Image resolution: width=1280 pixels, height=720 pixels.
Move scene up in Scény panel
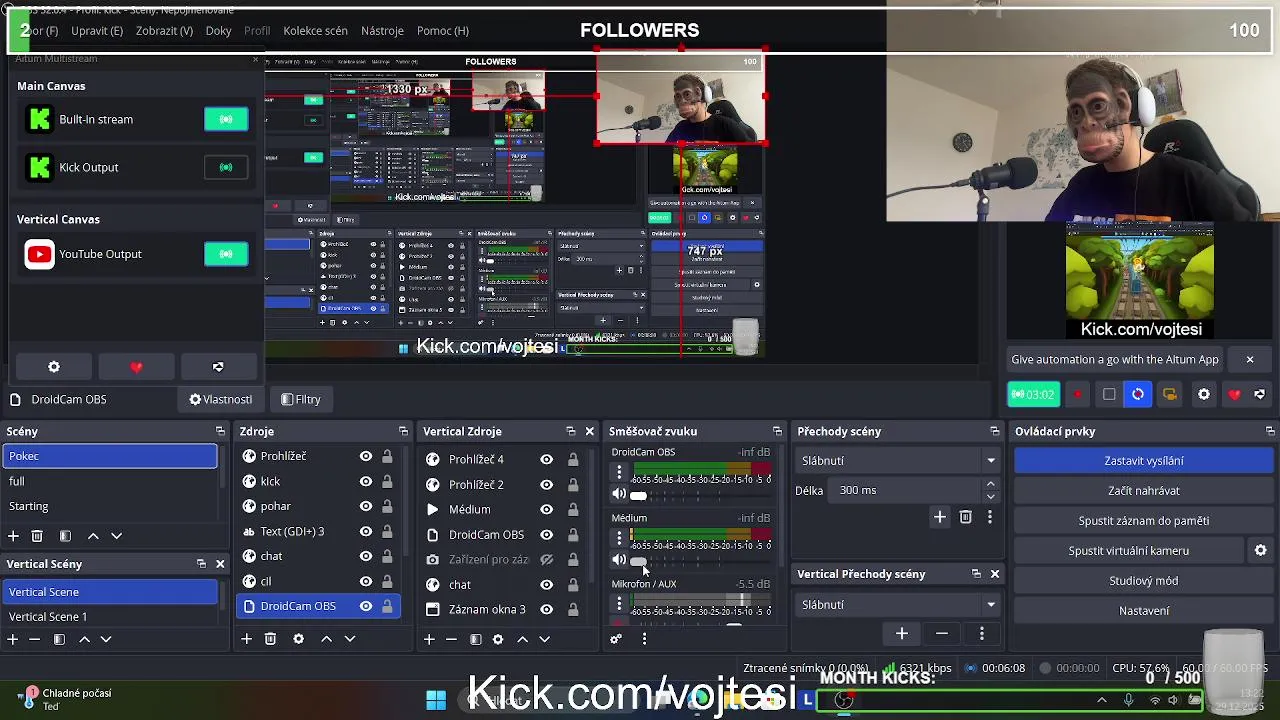[93, 536]
